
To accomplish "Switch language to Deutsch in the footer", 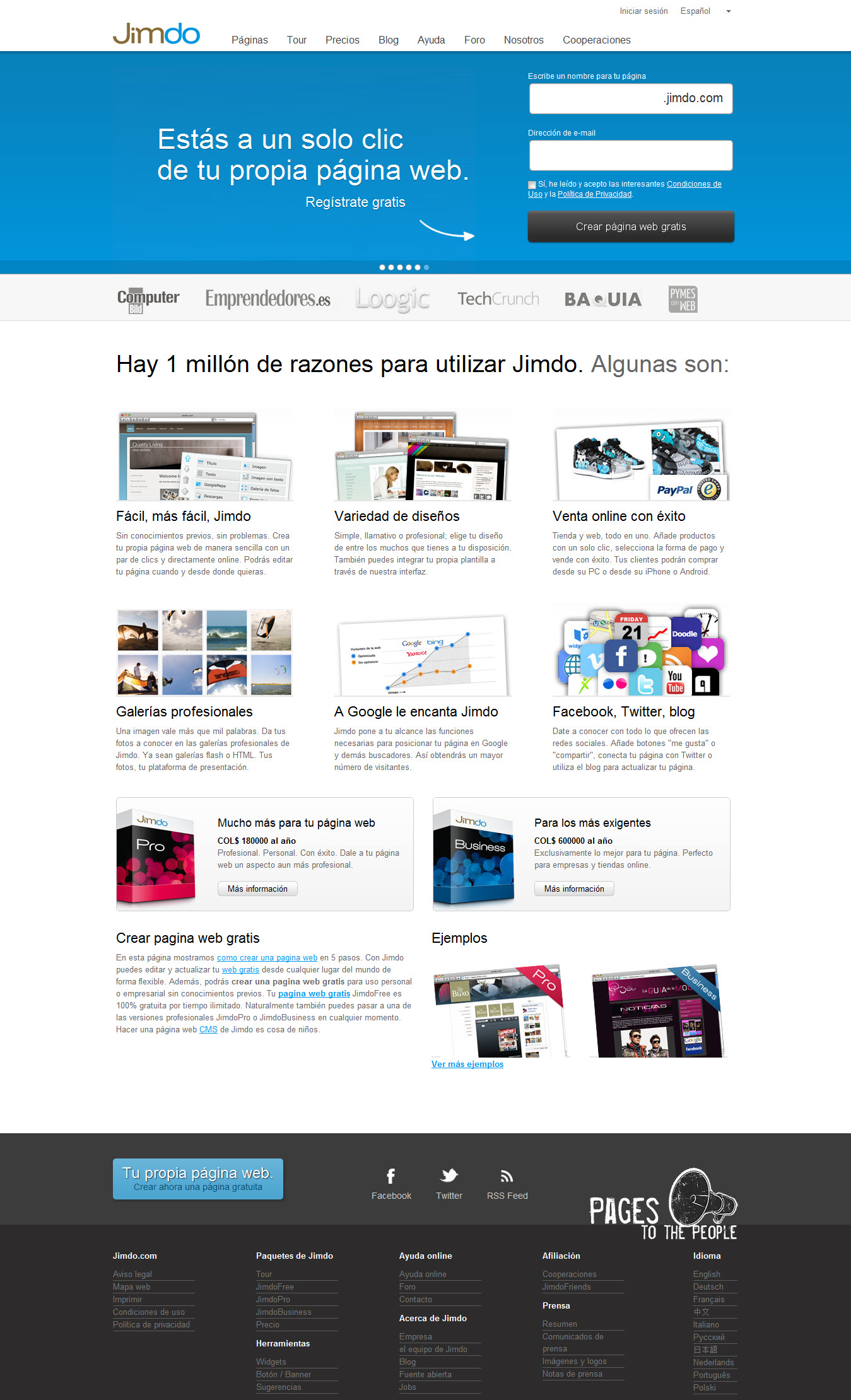I will tap(708, 1286).
